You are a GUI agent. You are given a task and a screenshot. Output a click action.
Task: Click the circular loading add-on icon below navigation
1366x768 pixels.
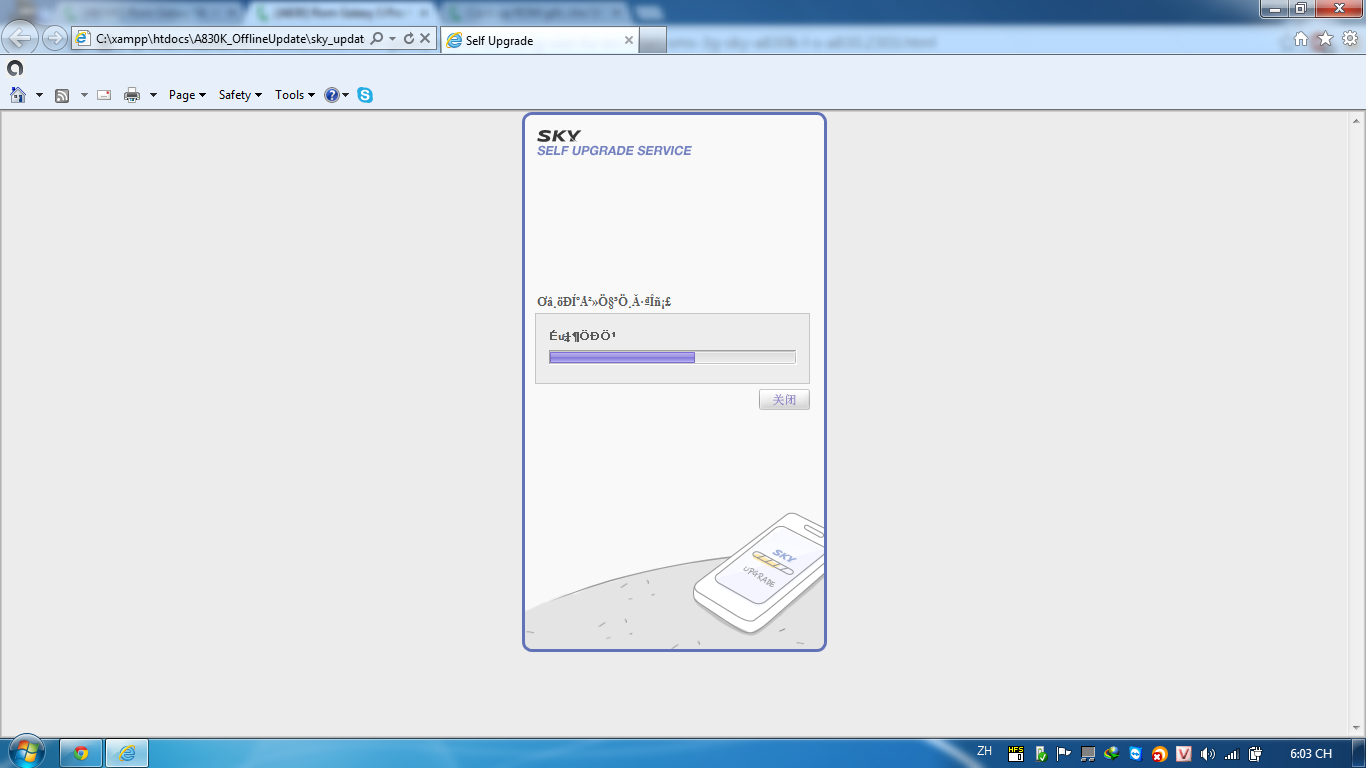tap(14, 68)
